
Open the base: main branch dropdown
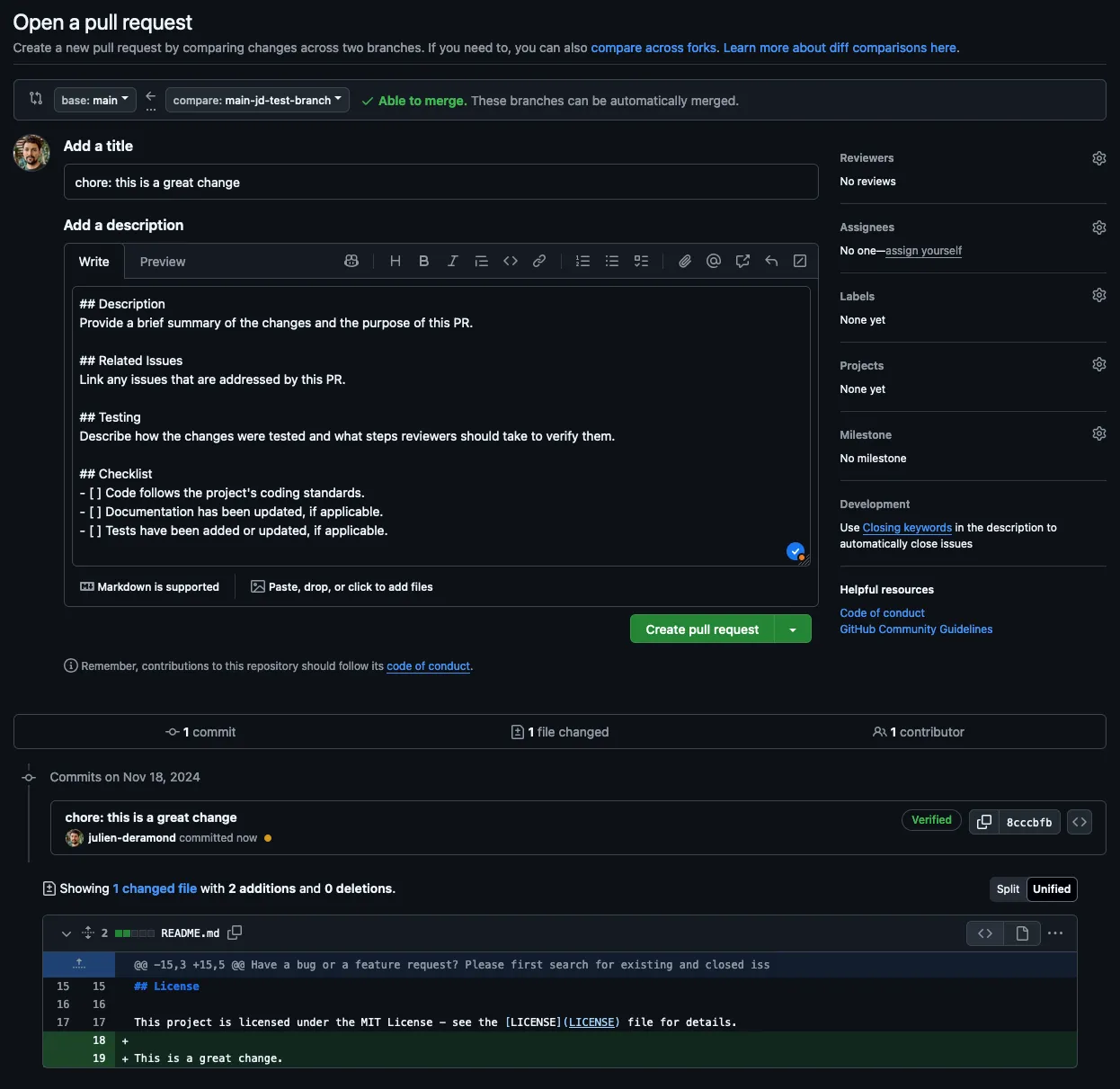point(94,100)
